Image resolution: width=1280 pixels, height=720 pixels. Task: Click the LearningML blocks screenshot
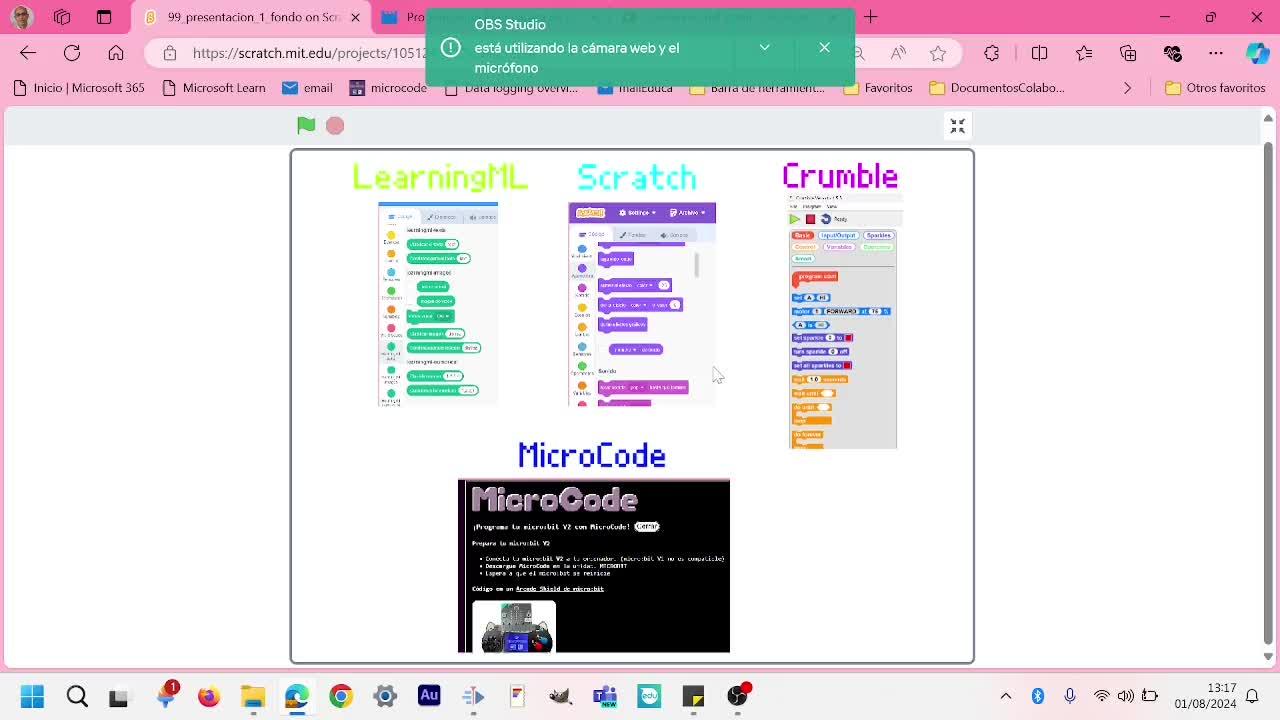pos(438,304)
